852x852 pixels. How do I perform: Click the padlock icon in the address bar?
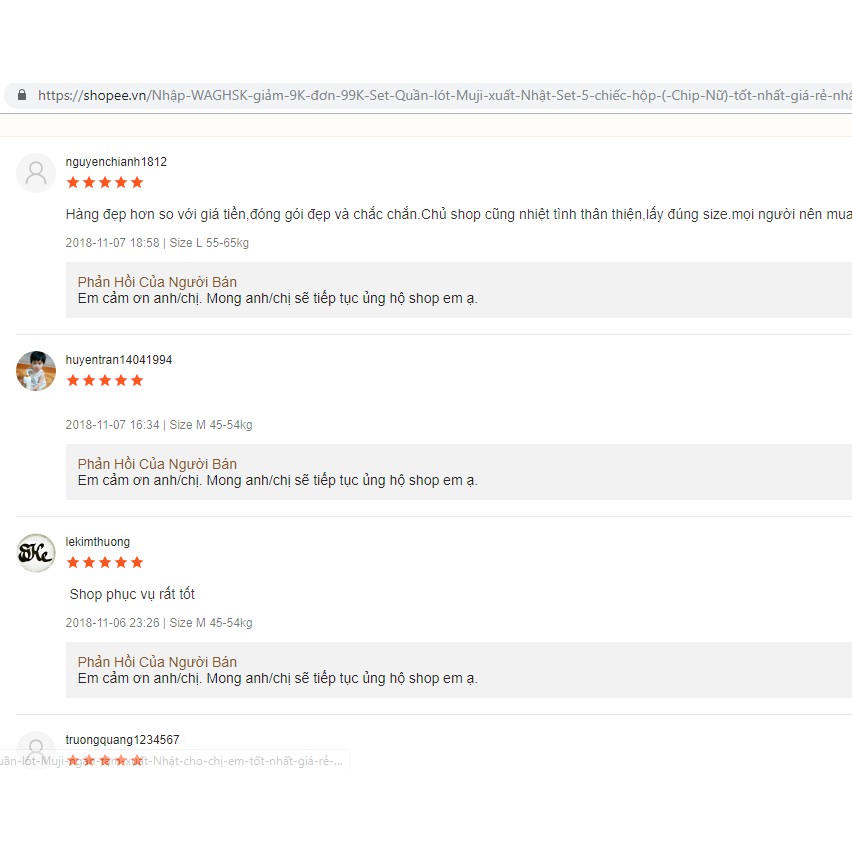pos(21,96)
